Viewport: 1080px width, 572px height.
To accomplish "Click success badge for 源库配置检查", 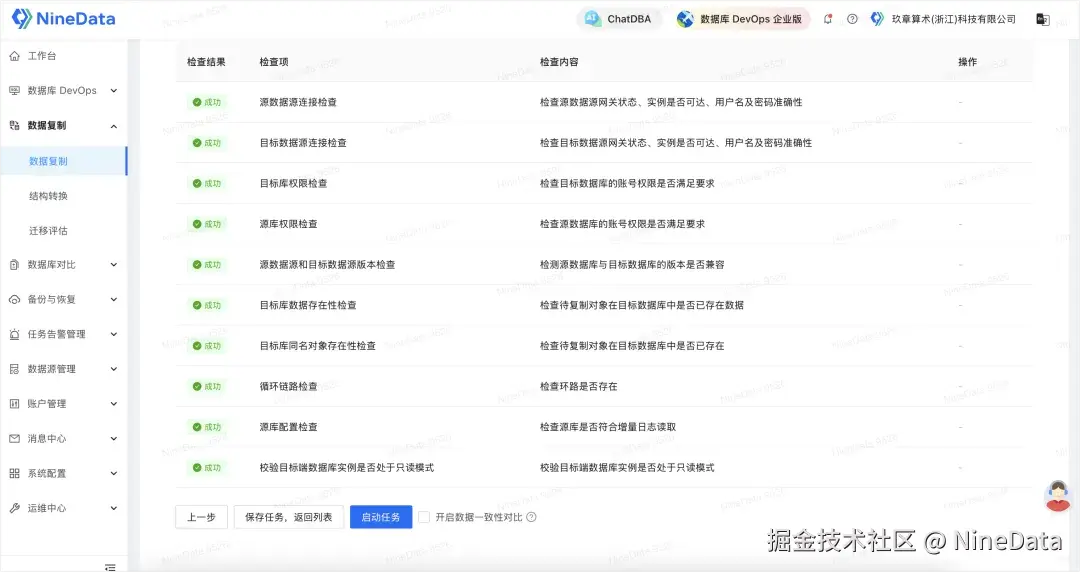I will [207, 427].
